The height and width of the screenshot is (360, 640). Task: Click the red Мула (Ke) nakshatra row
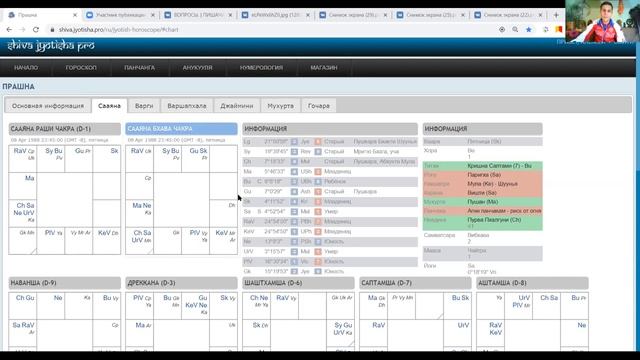point(482,184)
